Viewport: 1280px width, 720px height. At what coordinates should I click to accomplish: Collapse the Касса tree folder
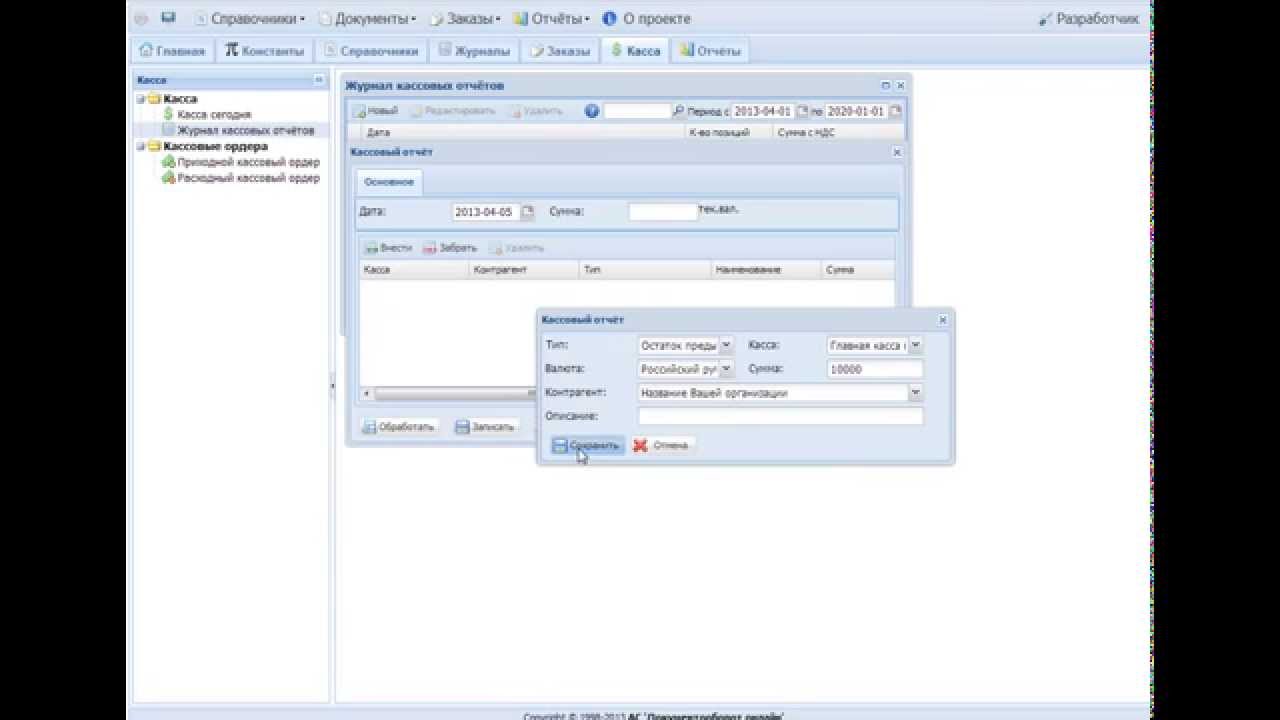[141, 99]
